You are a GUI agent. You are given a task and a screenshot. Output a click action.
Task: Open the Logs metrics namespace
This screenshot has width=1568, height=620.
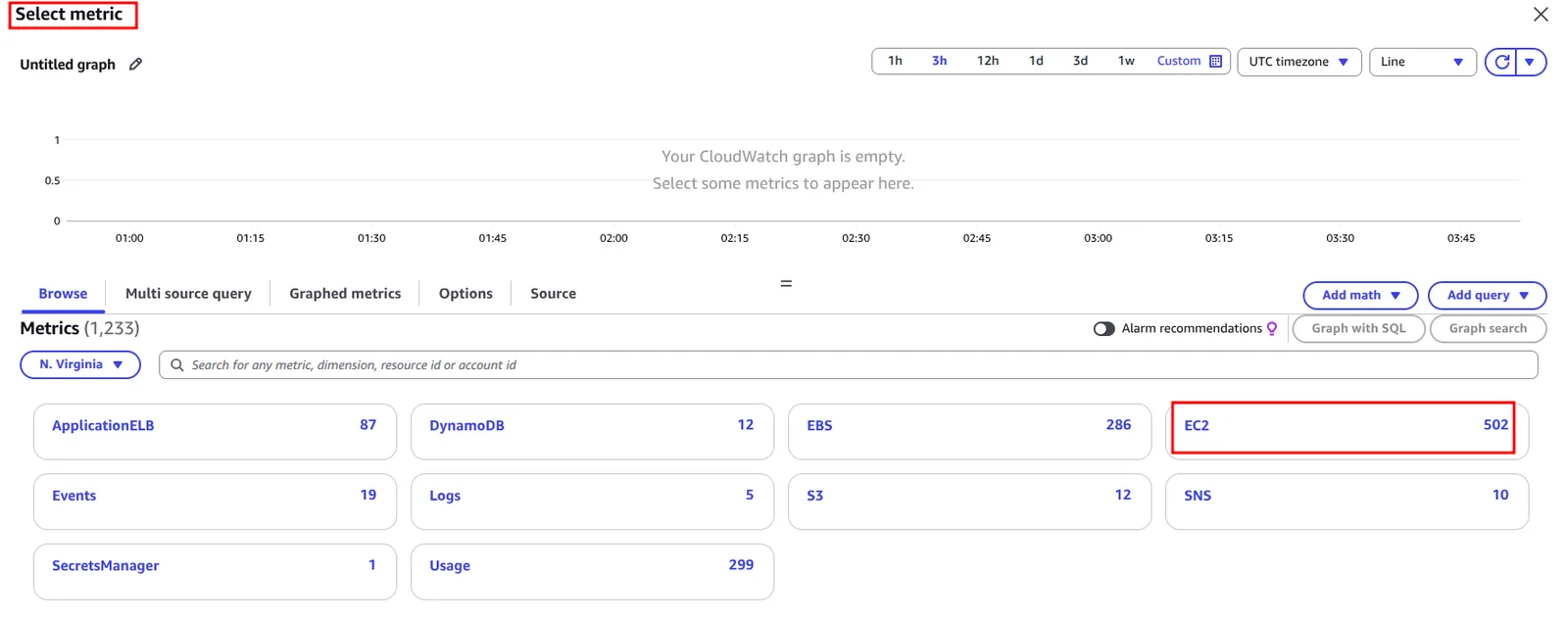point(592,501)
